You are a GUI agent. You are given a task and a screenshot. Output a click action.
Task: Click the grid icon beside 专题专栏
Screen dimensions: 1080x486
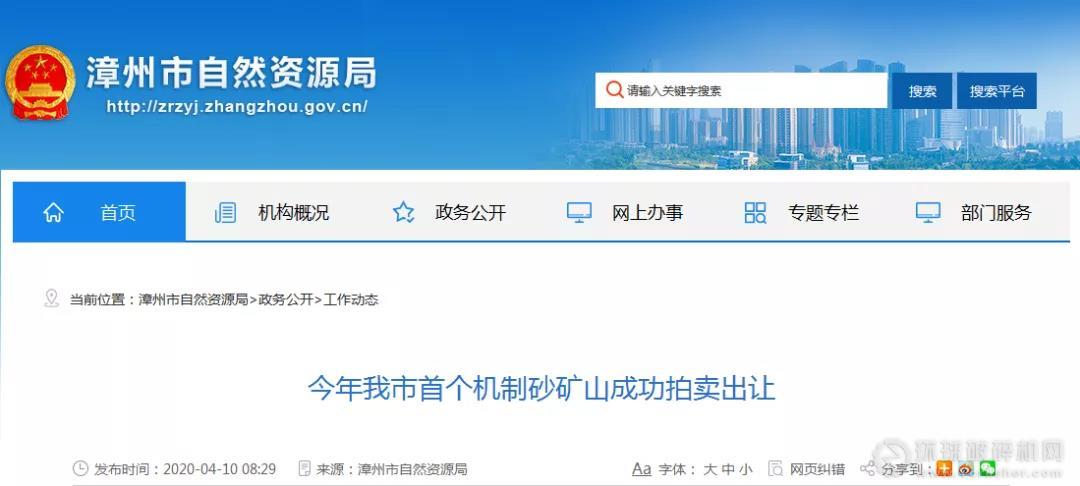pyautogui.click(x=756, y=213)
